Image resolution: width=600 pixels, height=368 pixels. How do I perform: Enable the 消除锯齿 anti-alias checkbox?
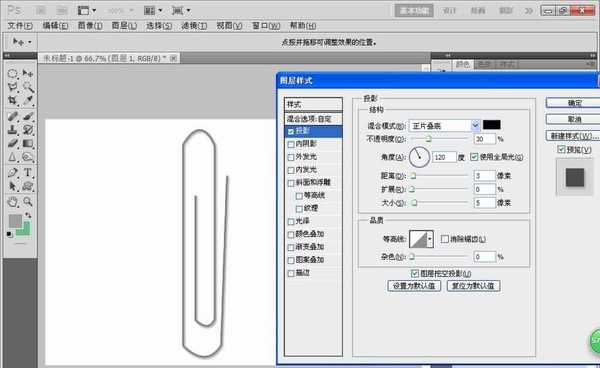click(x=445, y=239)
